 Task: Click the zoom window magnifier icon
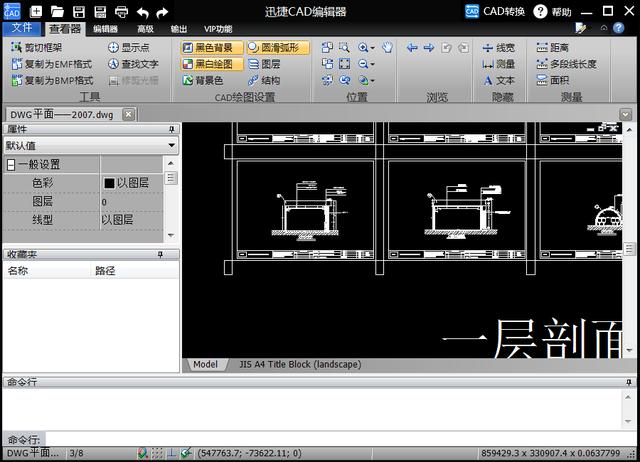click(344, 47)
